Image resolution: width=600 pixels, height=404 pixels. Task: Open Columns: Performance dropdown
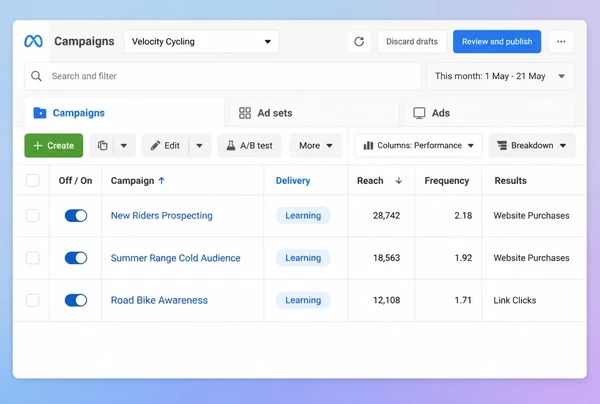(x=419, y=145)
